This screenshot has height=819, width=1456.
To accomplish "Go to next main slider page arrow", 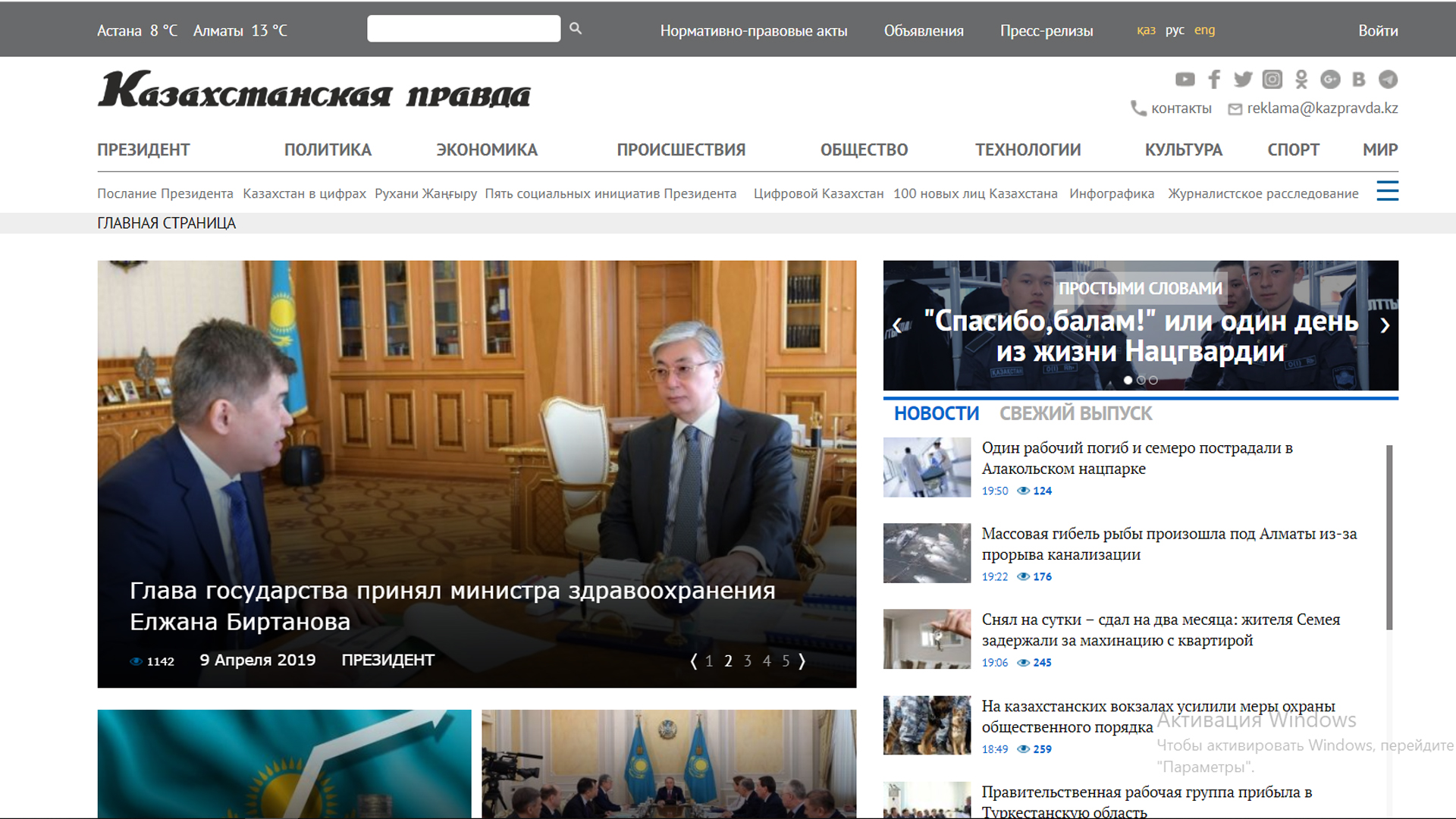I will (802, 661).
